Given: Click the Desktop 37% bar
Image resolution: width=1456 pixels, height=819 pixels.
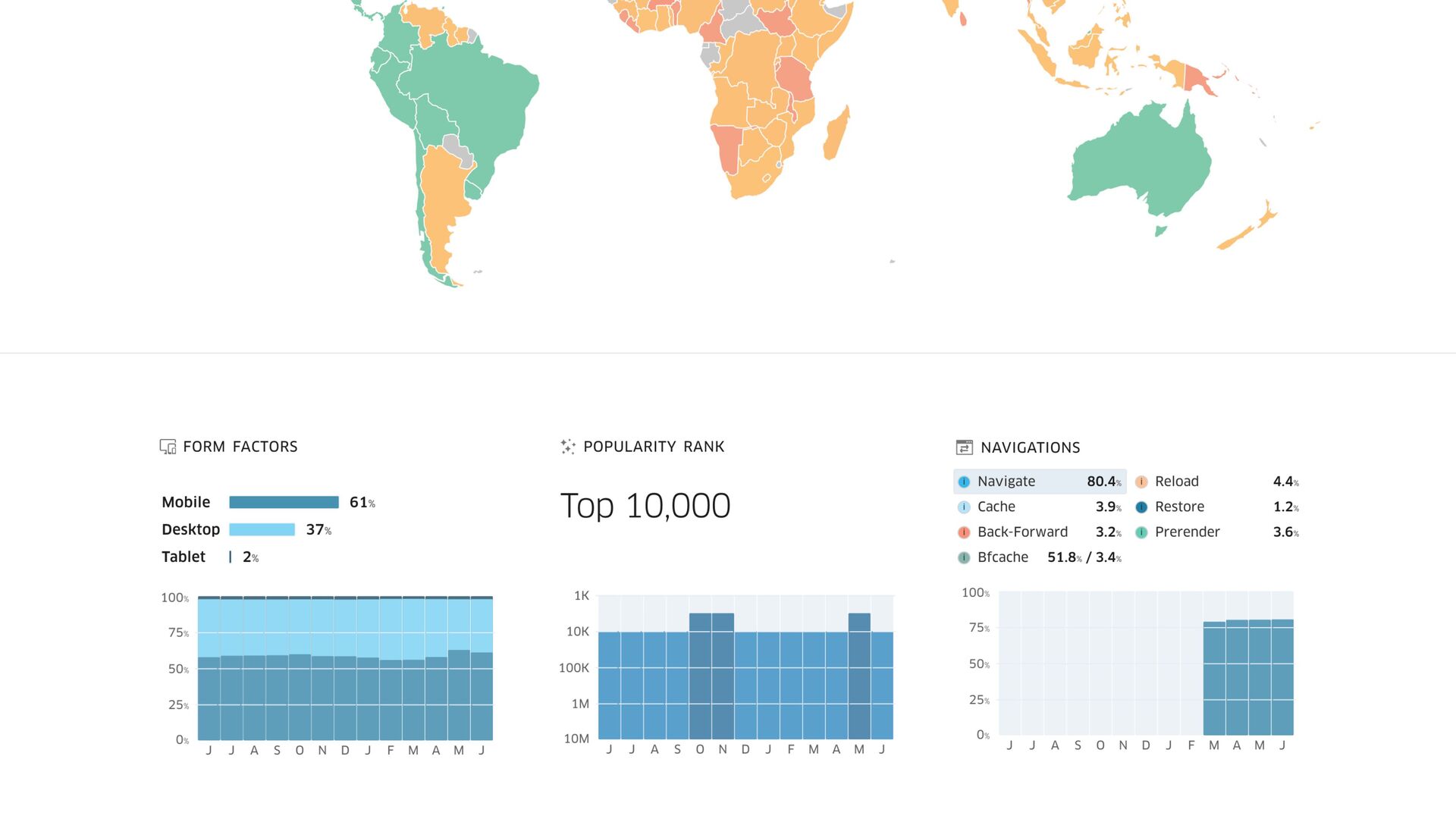Looking at the screenshot, I should click(x=262, y=529).
